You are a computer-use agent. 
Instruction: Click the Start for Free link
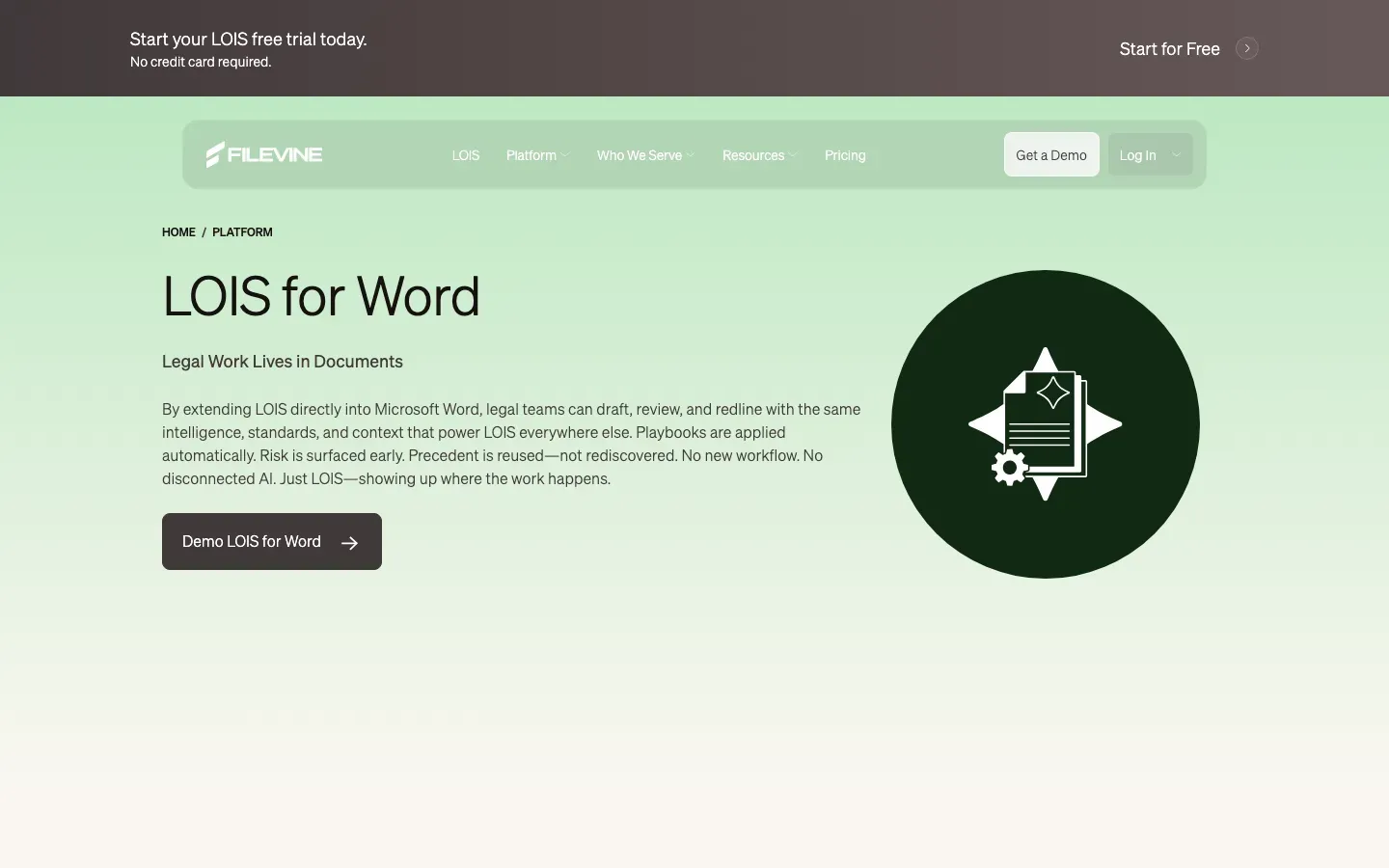(1169, 49)
